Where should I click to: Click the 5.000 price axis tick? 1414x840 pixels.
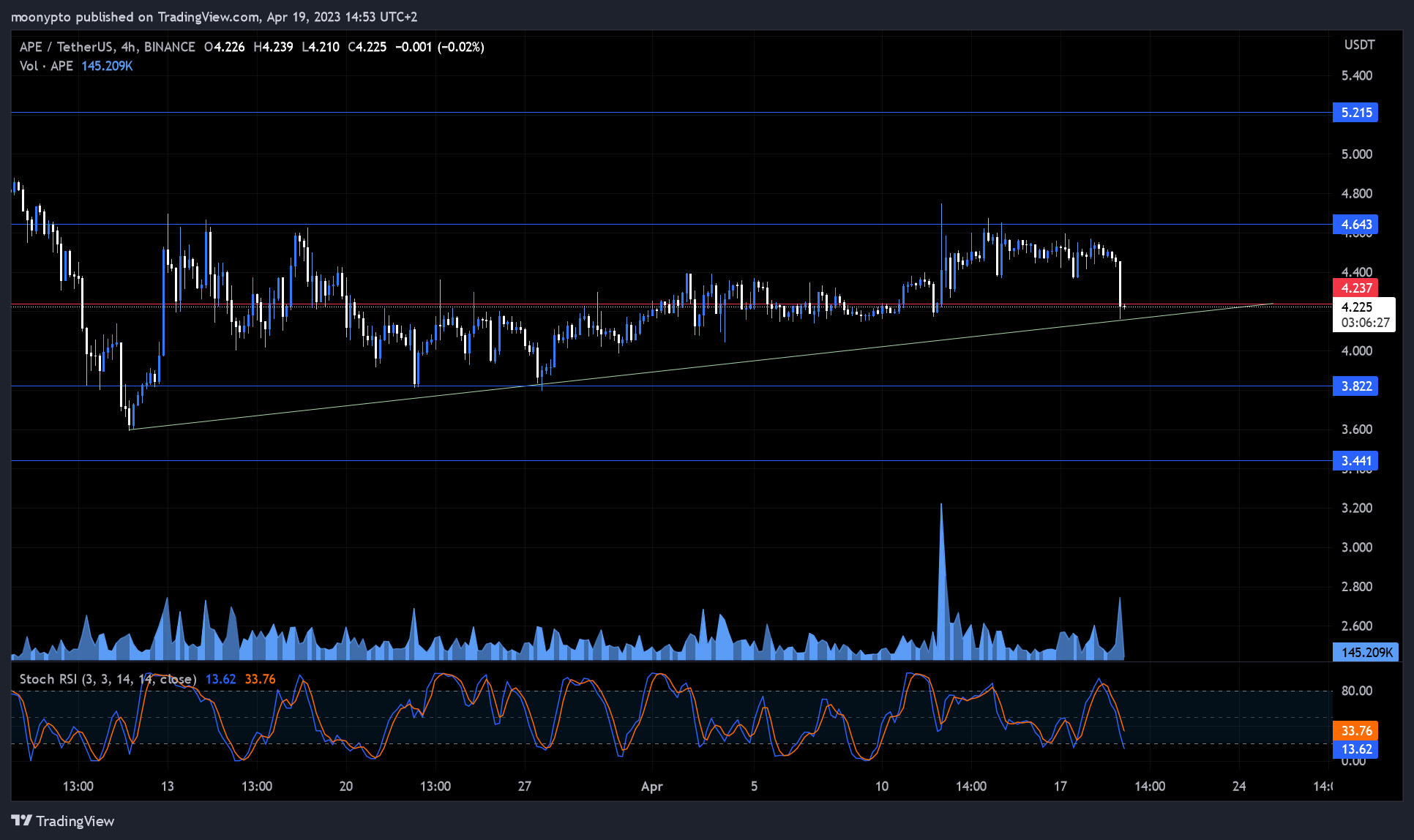point(1356,154)
